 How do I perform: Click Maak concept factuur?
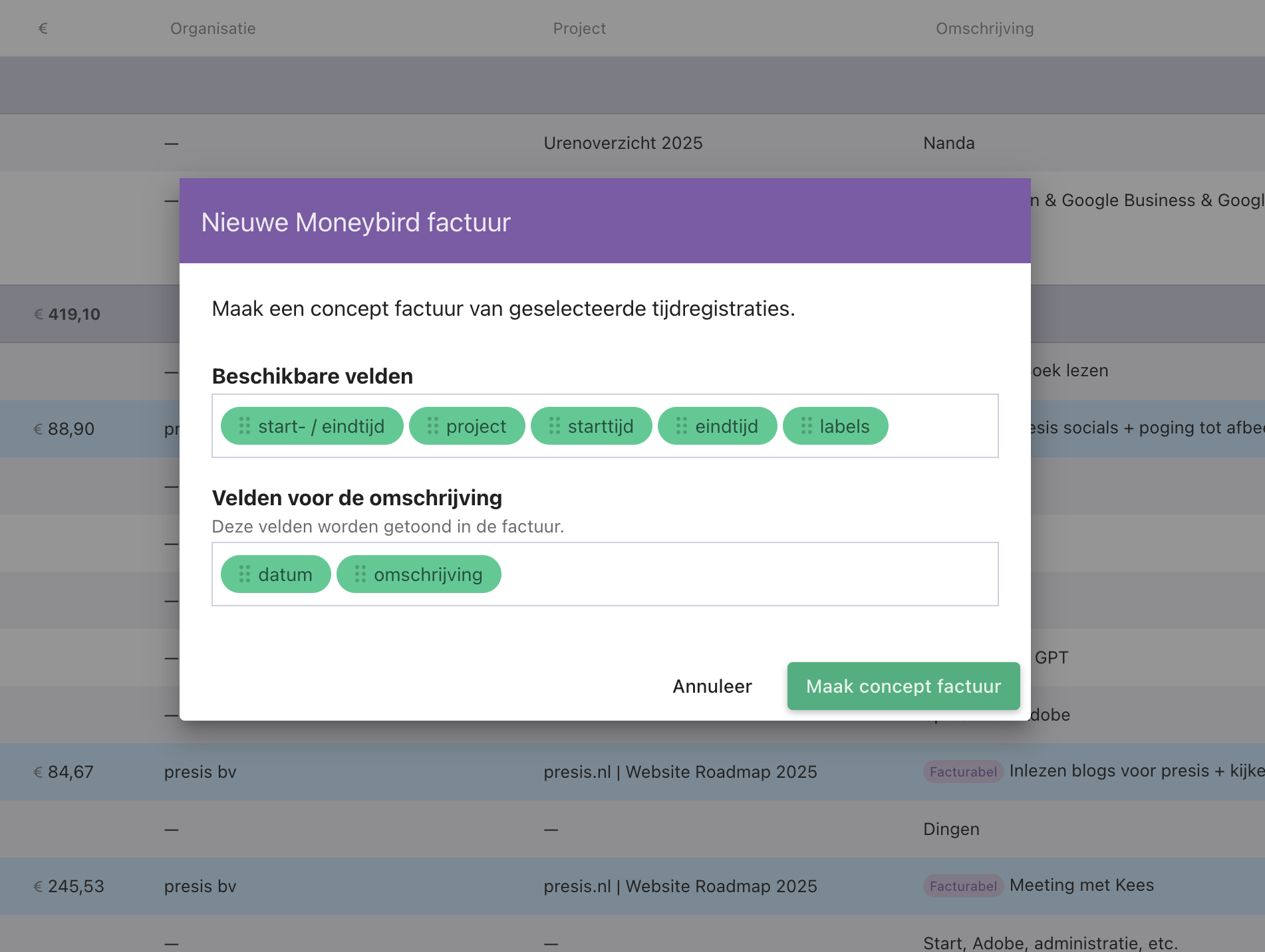tap(903, 686)
